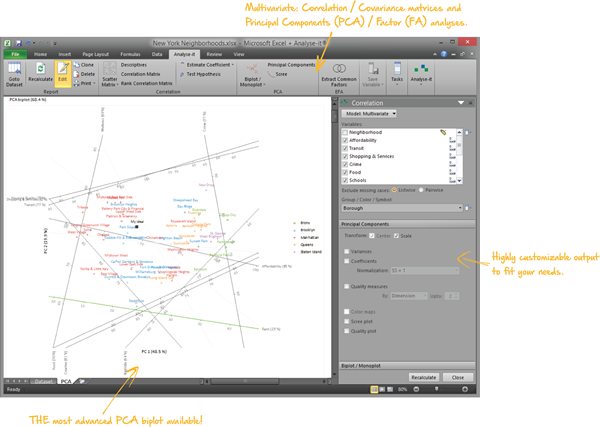Select the Listwise radio button
This screenshot has width=600, height=427.
394,190
